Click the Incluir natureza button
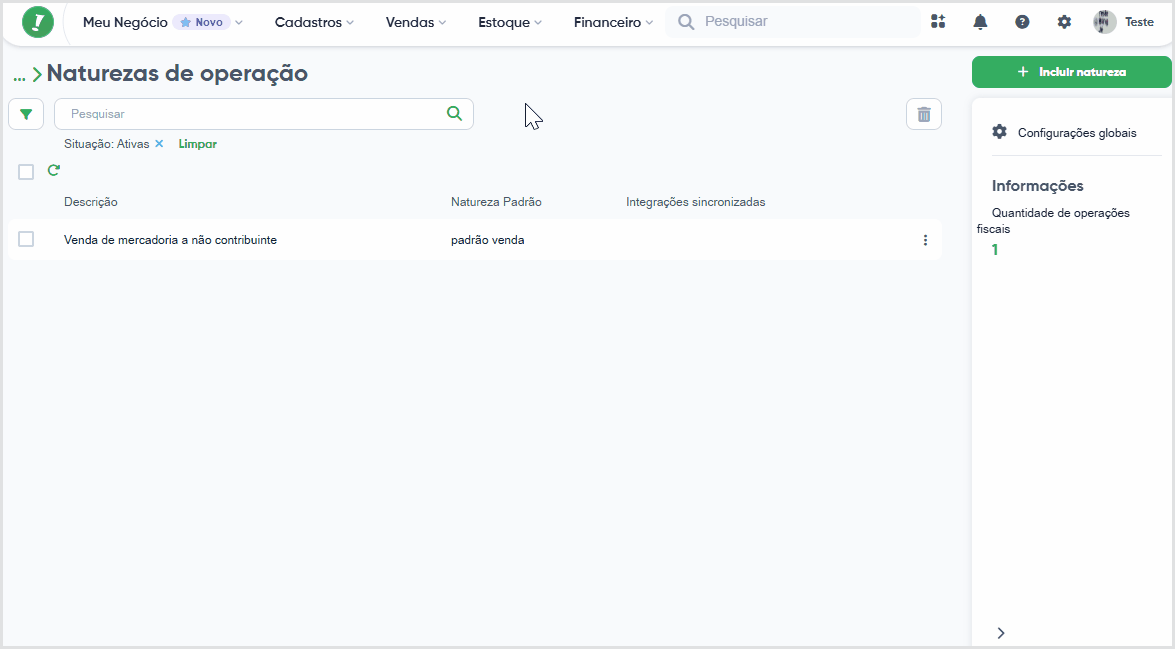The width and height of the screenshot is (1175, 649). click(1072, 72)
